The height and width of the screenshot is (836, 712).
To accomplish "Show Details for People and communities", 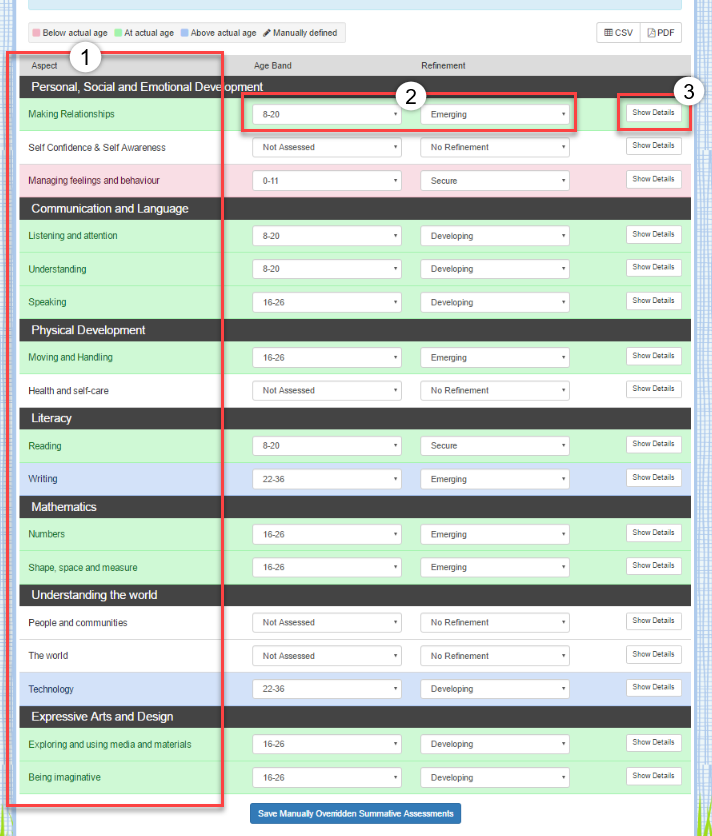I will point(653,621).
